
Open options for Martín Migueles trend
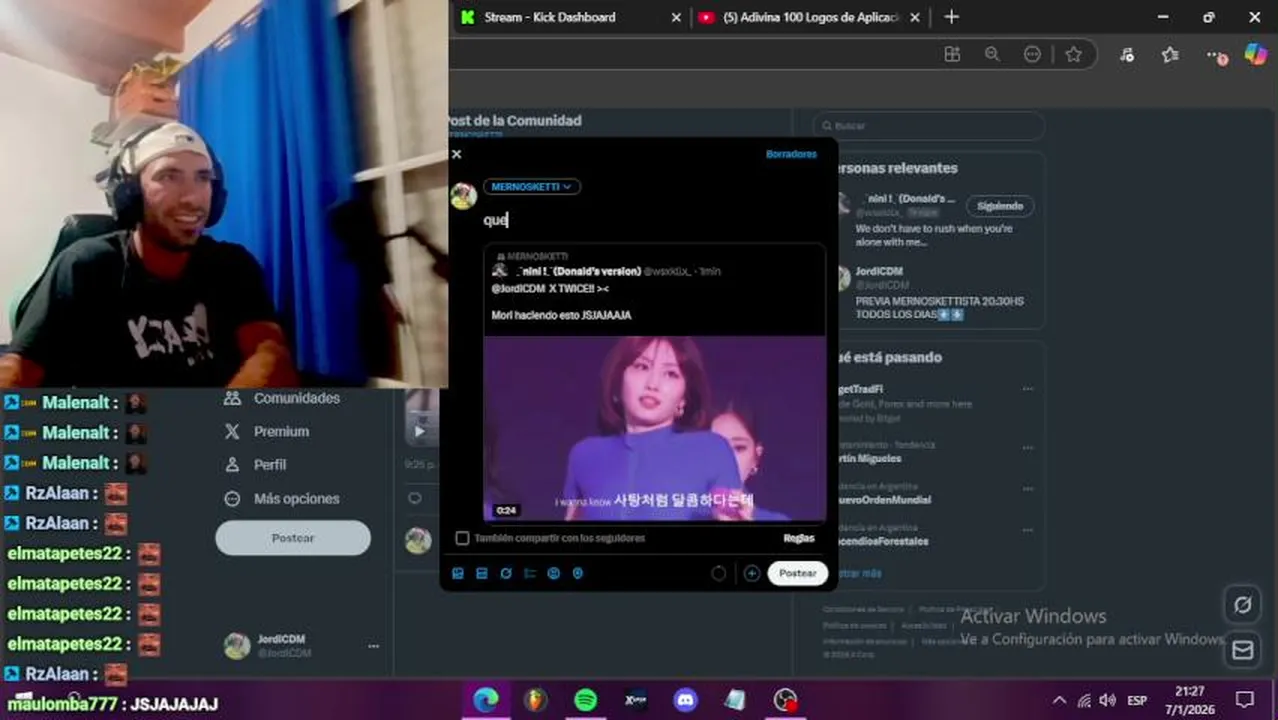click(1027, 447)
